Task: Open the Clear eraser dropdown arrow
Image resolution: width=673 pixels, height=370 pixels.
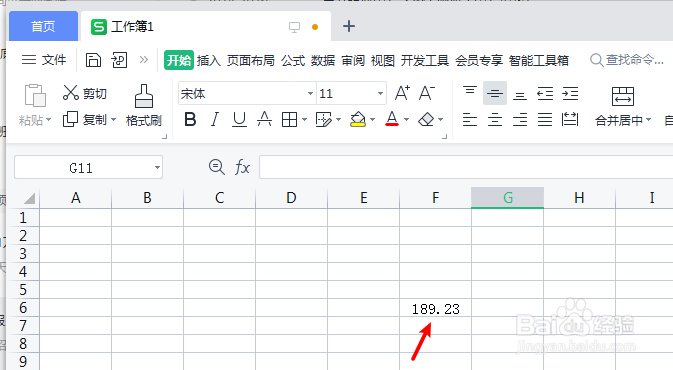Action: [x=441, y=119]
